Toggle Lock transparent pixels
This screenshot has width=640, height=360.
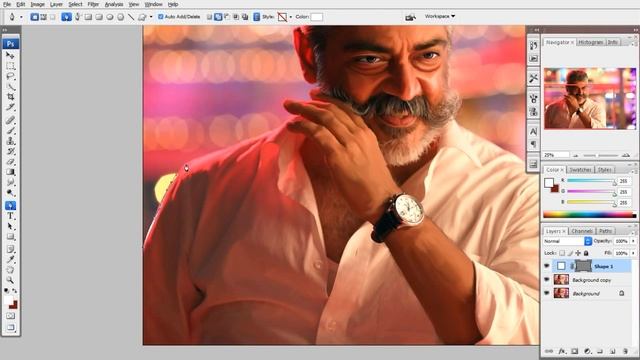tap(562, 253)
